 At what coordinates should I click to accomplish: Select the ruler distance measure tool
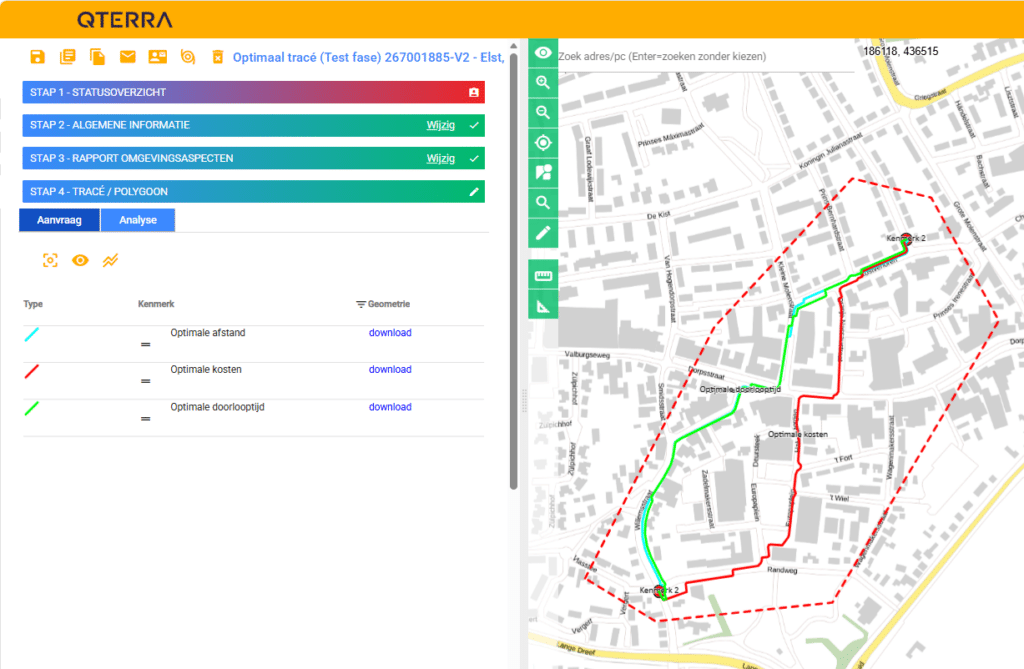click(x=543, y=276)
